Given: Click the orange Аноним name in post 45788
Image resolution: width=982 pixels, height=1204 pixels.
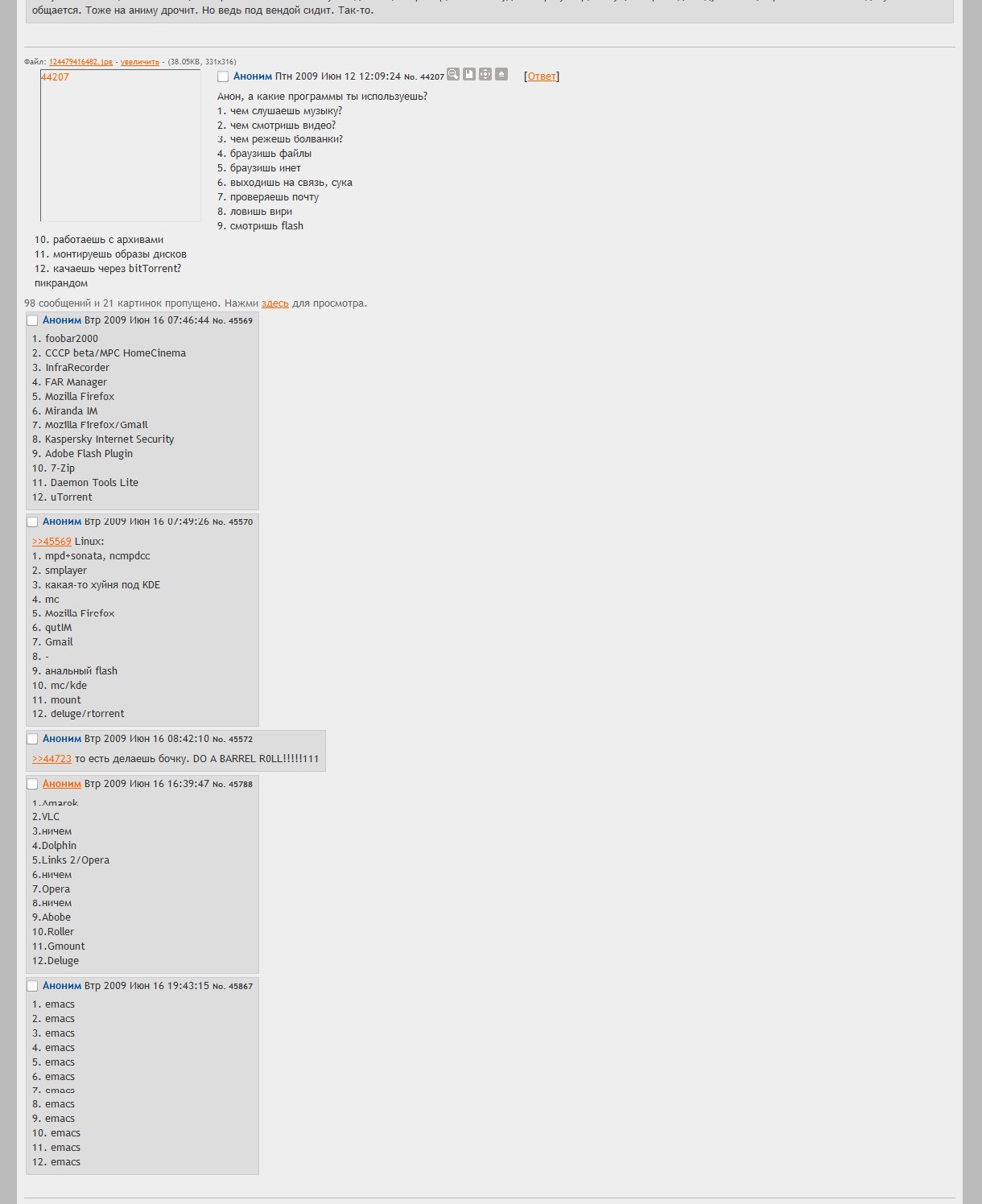Looking at the screenshot, I should click(62, 784).
